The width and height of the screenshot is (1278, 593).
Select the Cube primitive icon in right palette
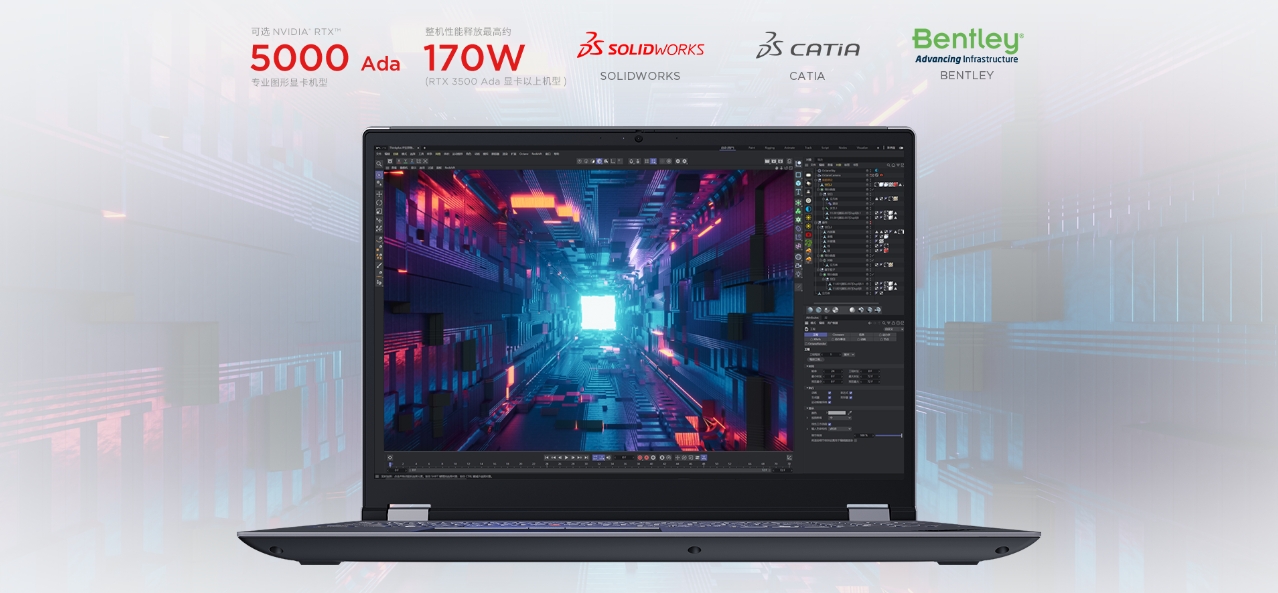point(798,183)
